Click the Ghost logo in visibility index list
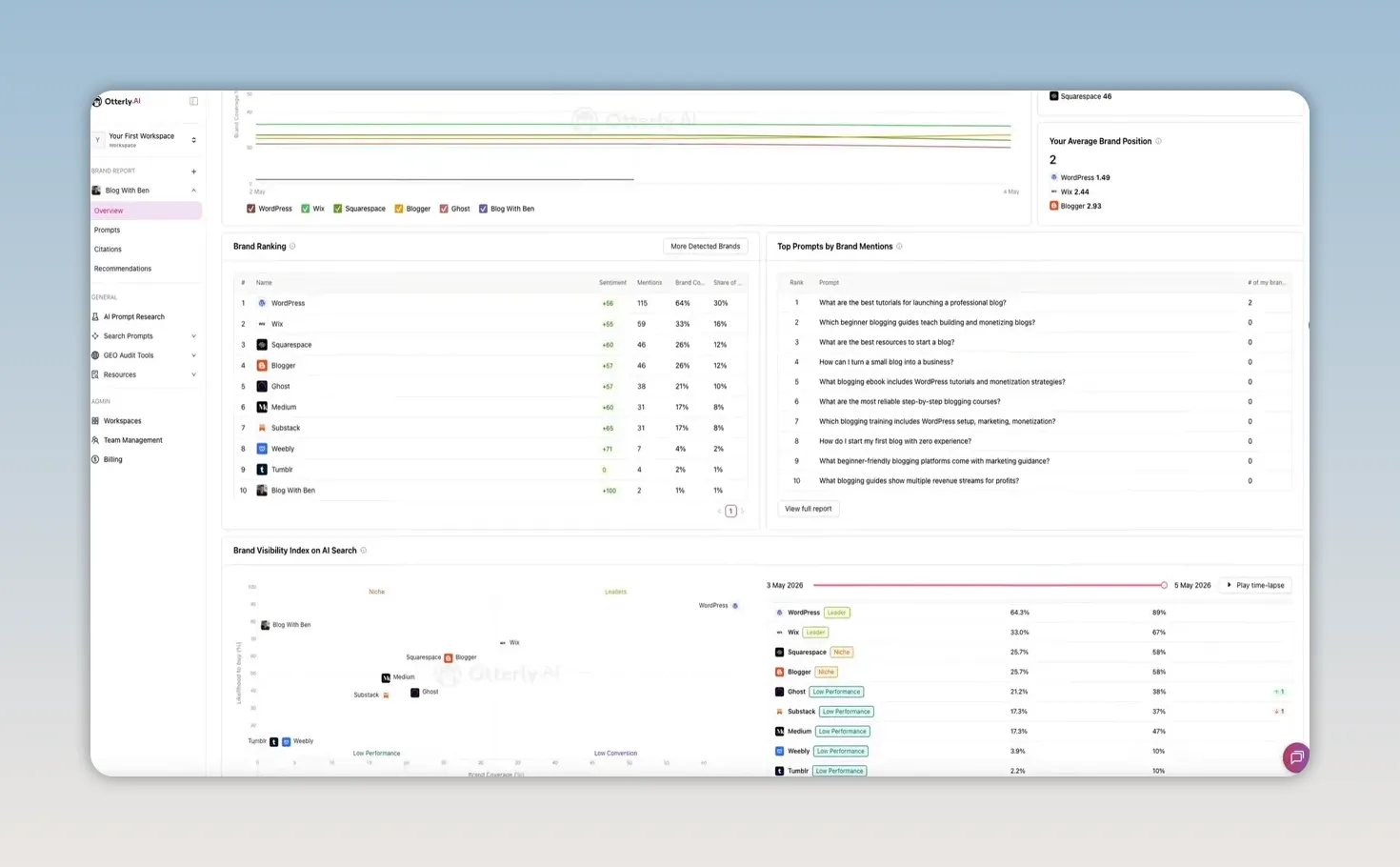Image resolution: width=1400 pixels, height=867 pixels. [779, 692]
